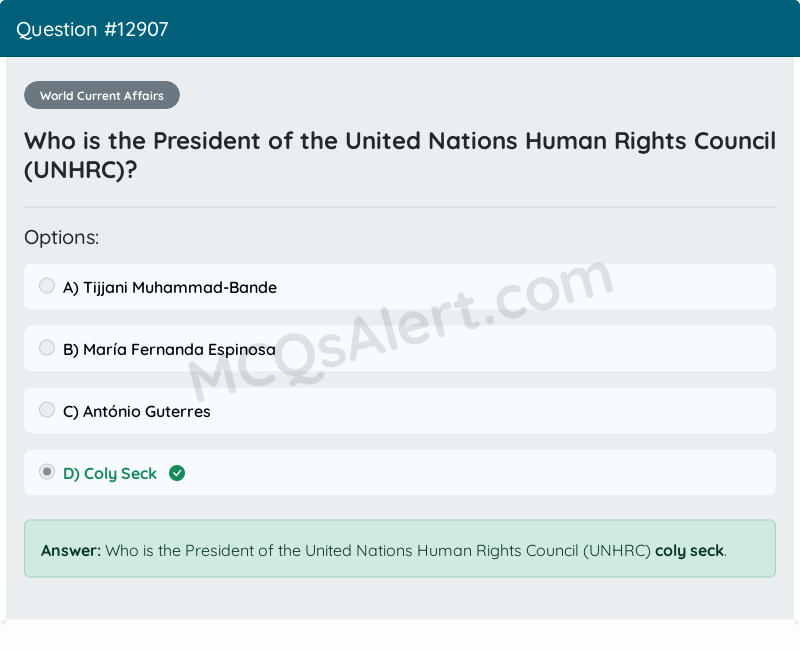
Task: Click option C António Guterres
Action: click(137, 411)
